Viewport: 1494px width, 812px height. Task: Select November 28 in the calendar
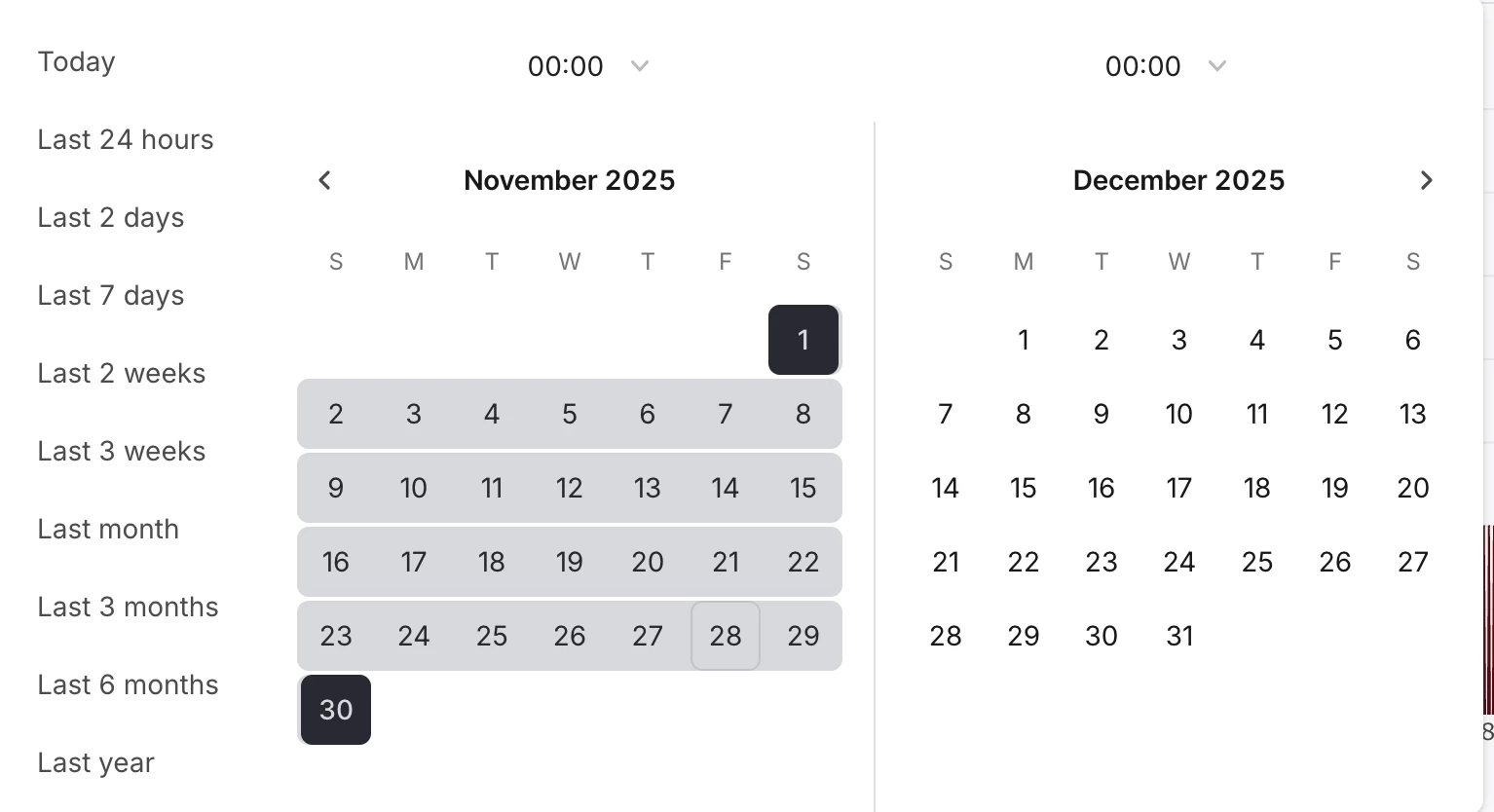[x=726, y=636]
